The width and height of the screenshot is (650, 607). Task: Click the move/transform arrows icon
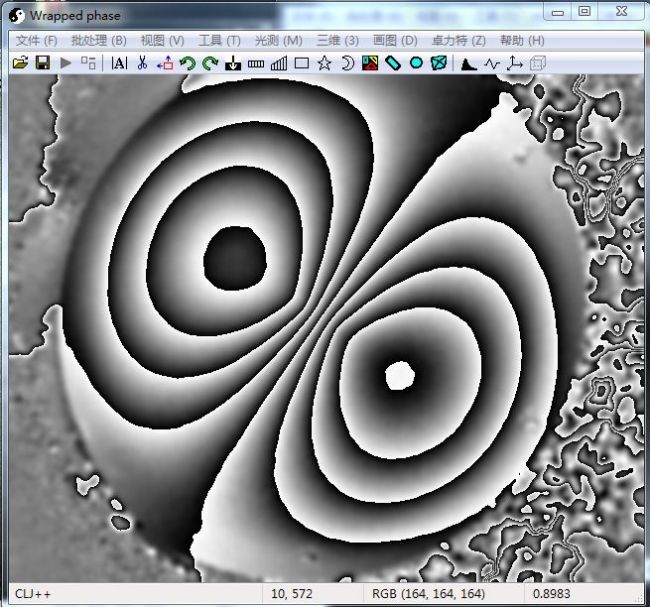[165, 63]
